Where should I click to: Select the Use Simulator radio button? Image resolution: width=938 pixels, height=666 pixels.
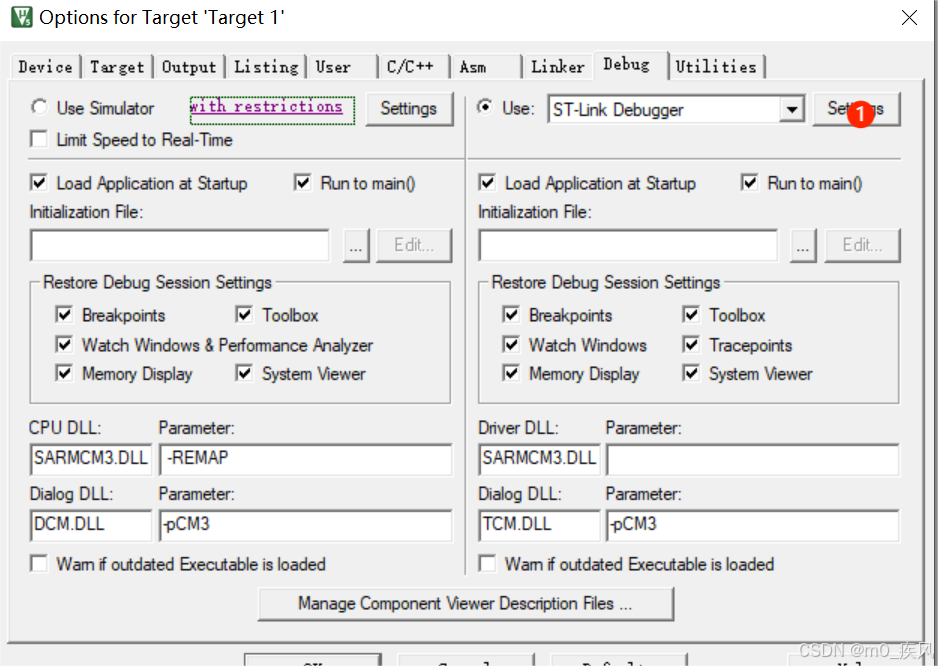click(x=39, y=107)
